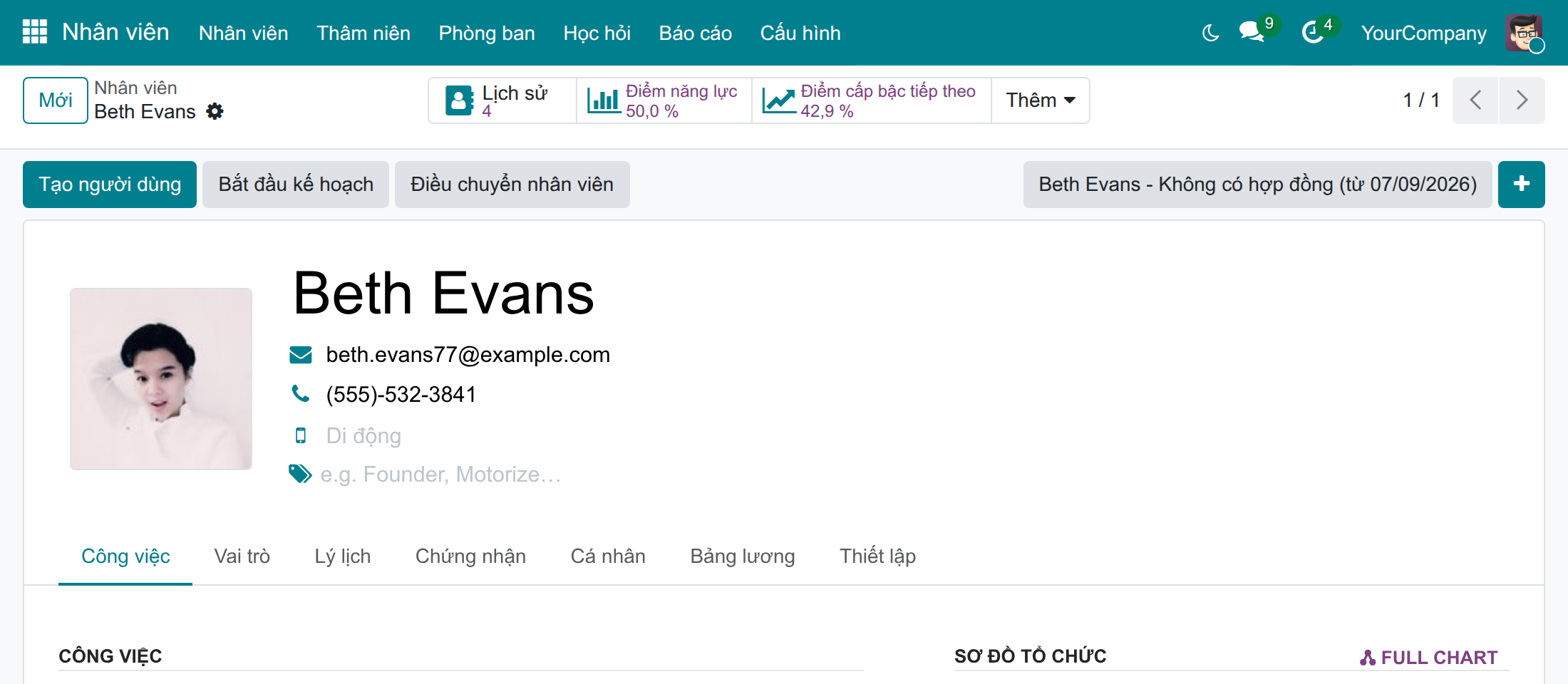Open Điểm cấp bậc tiếp theo stat

coord(872,100)
